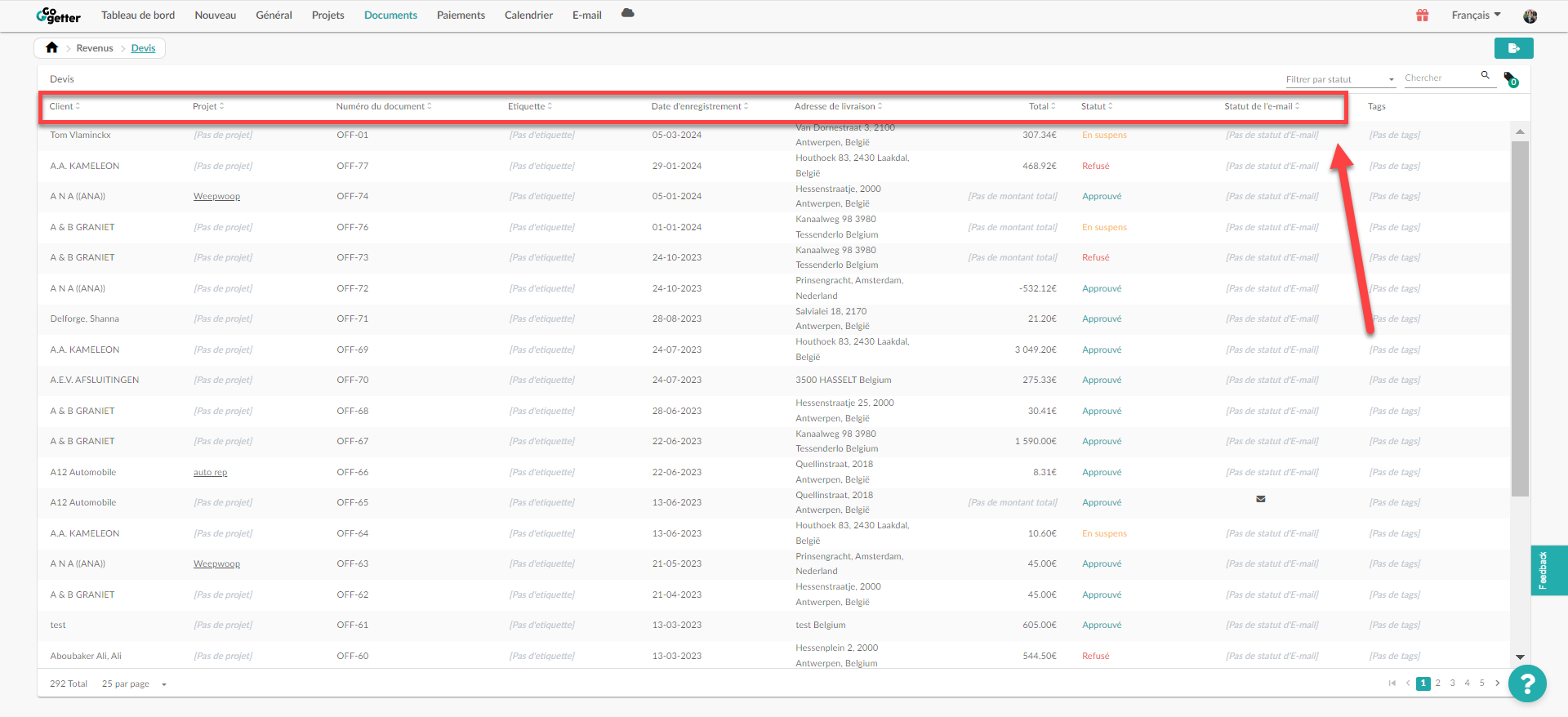This screenshot has width=1568, height=717.
Task: Go to first page pagination icon
Action: click(x=1392, y=684)
